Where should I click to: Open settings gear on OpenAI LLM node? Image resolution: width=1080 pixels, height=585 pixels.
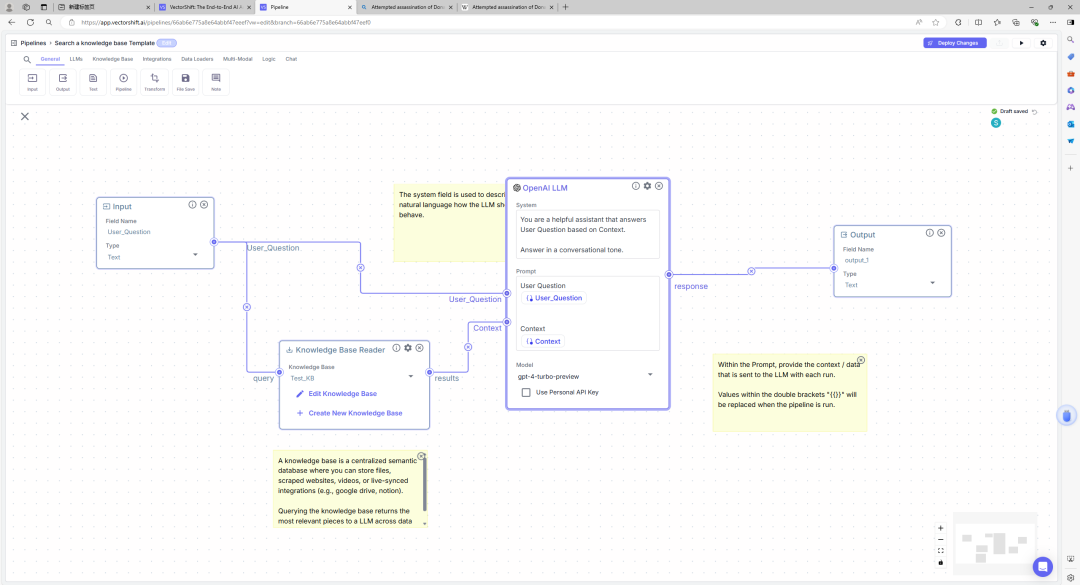[x=647, y=186]
